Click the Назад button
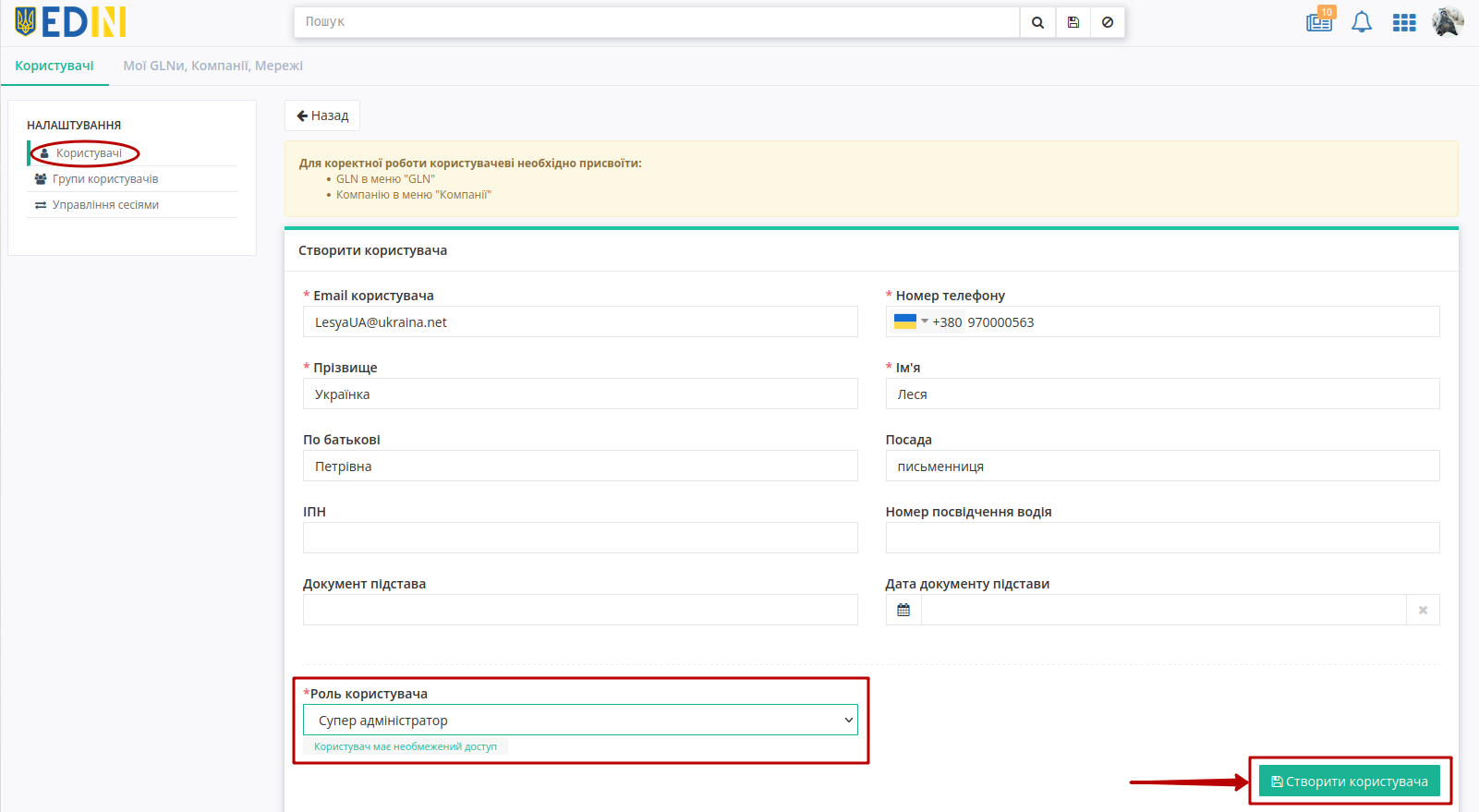This screenshot has height=812, width=1479. 322,115
